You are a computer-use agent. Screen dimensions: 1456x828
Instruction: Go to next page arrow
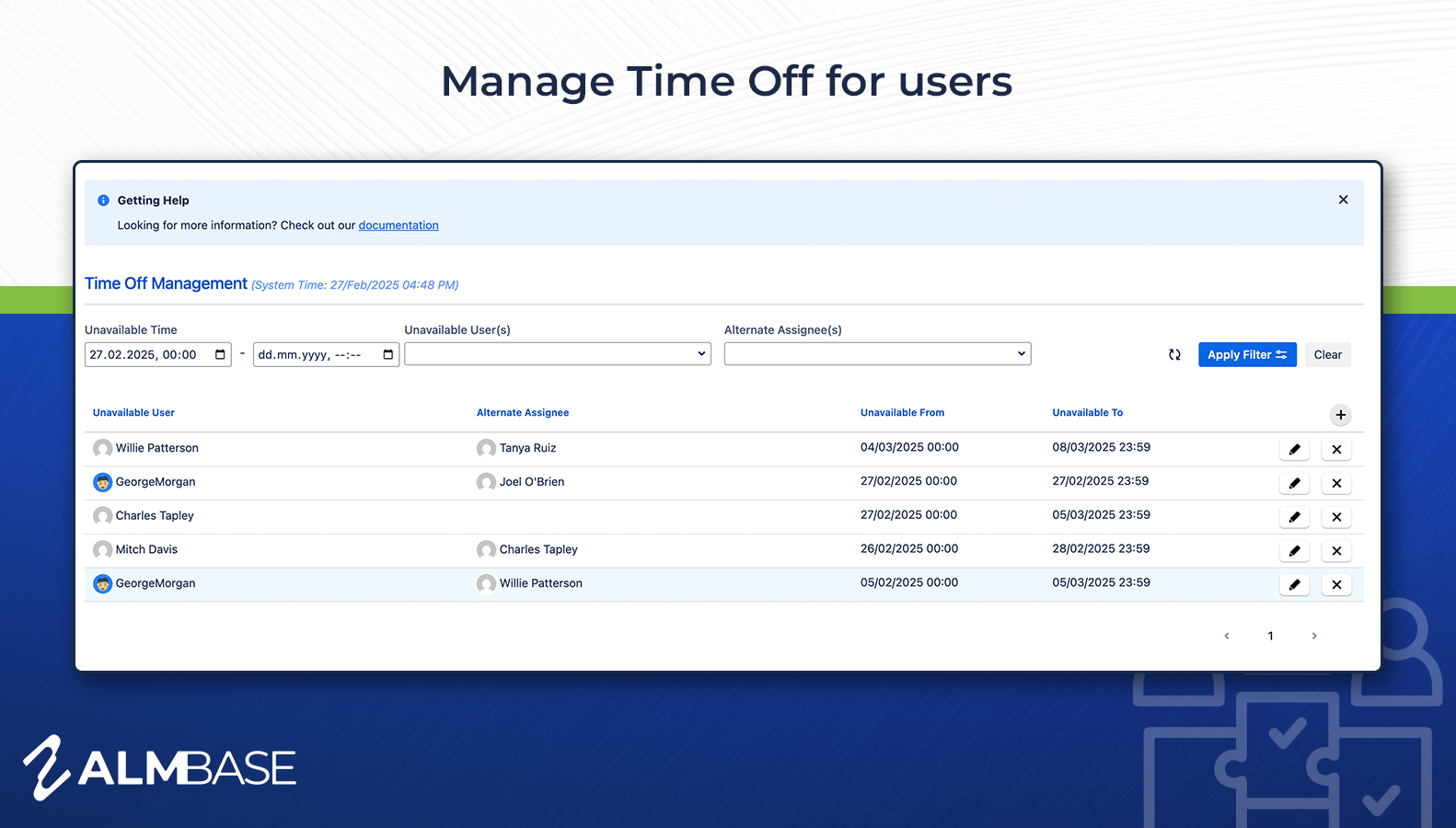pyautogui.click(x=1314, y=636)
